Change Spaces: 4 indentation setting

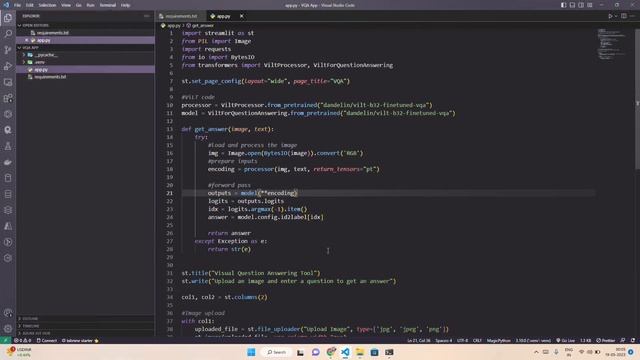click(x=443, y=340)
